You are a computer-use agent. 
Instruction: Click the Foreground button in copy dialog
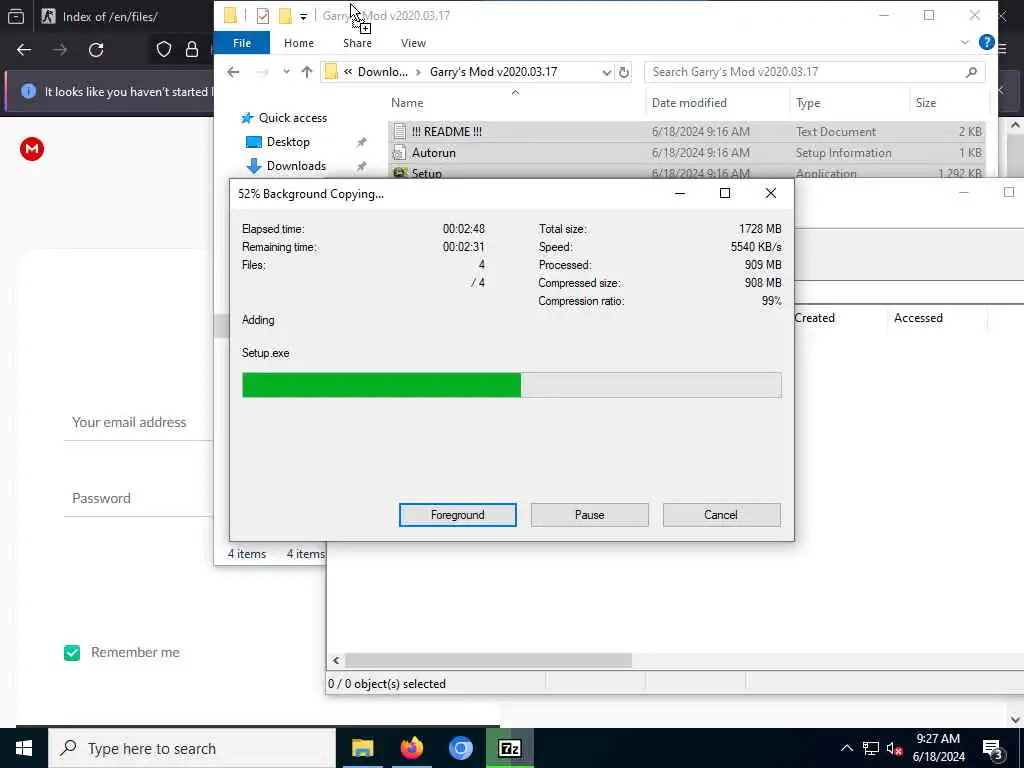tap(457, 515)
